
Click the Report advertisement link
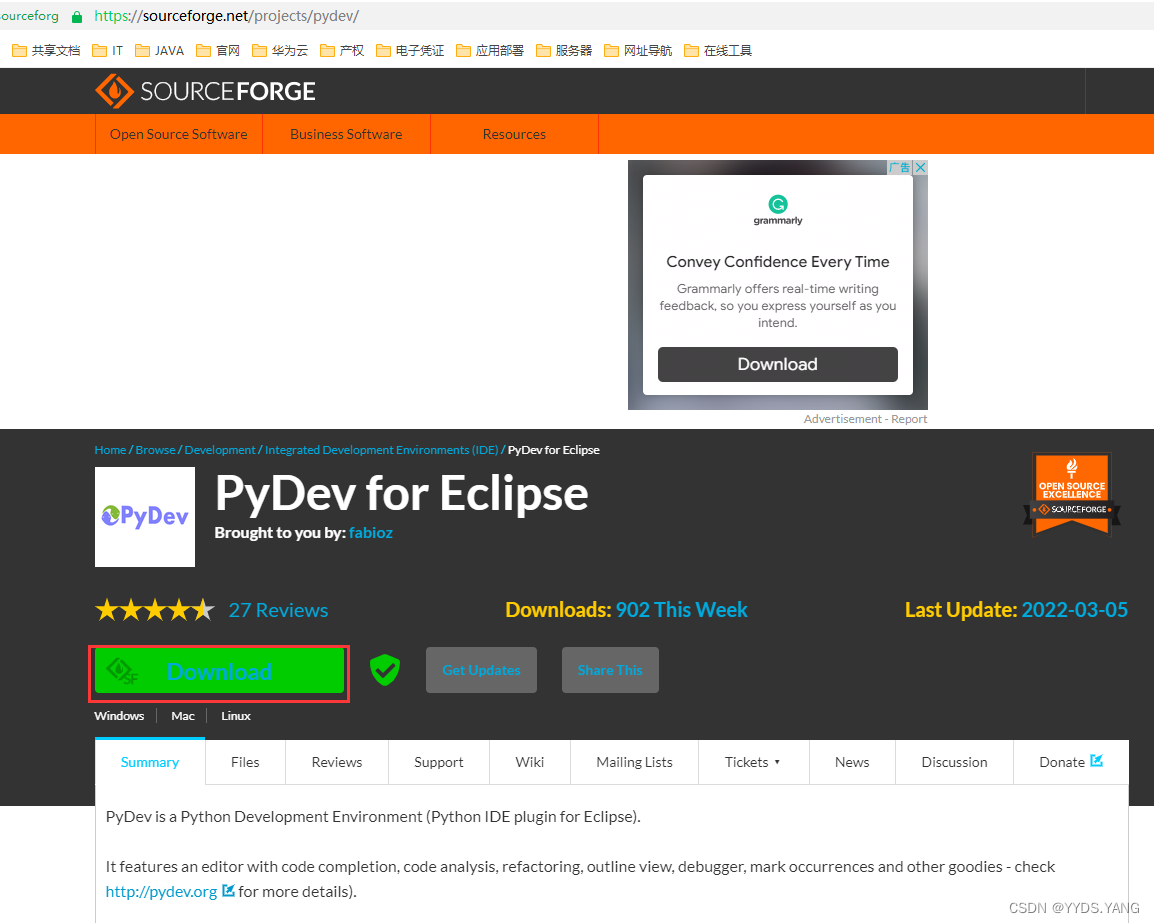point(909,419)
